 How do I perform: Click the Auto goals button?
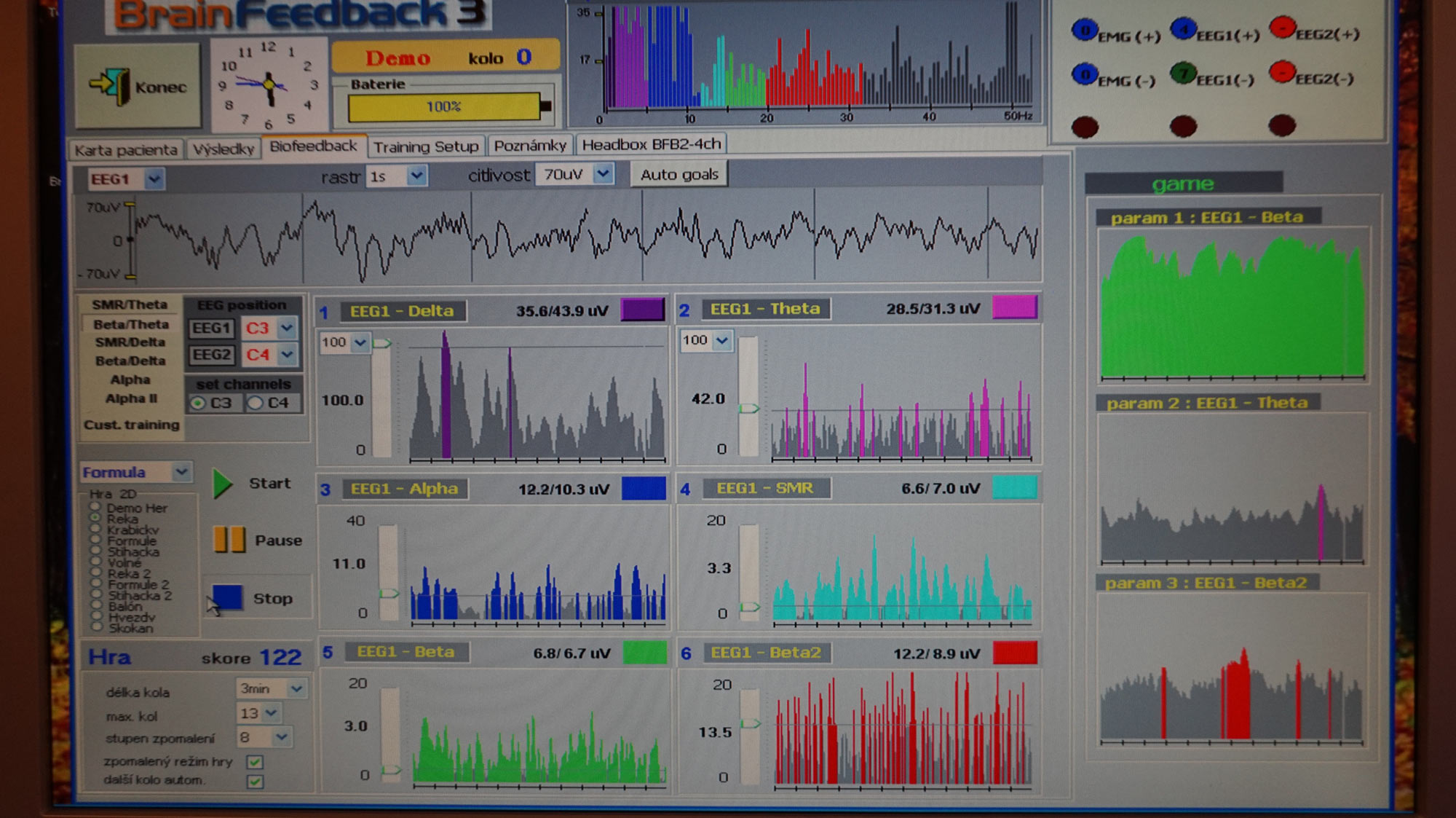679,175
